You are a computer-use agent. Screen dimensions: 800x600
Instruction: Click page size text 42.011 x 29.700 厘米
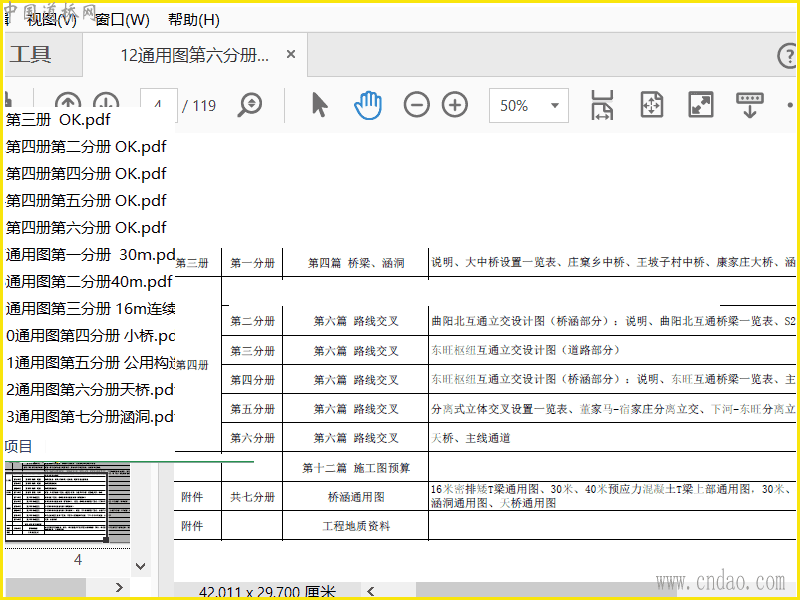pyautogui.click(x=267, y=592)
